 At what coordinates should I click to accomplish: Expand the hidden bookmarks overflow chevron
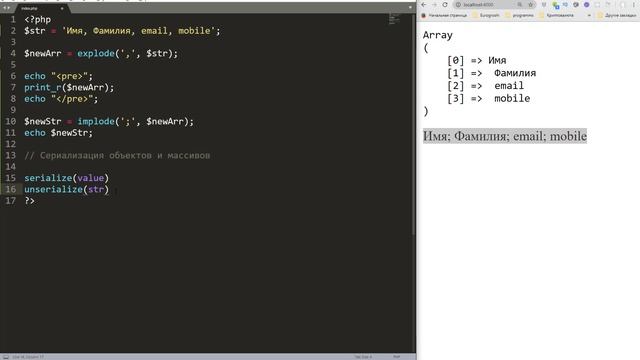pos(589,16)
